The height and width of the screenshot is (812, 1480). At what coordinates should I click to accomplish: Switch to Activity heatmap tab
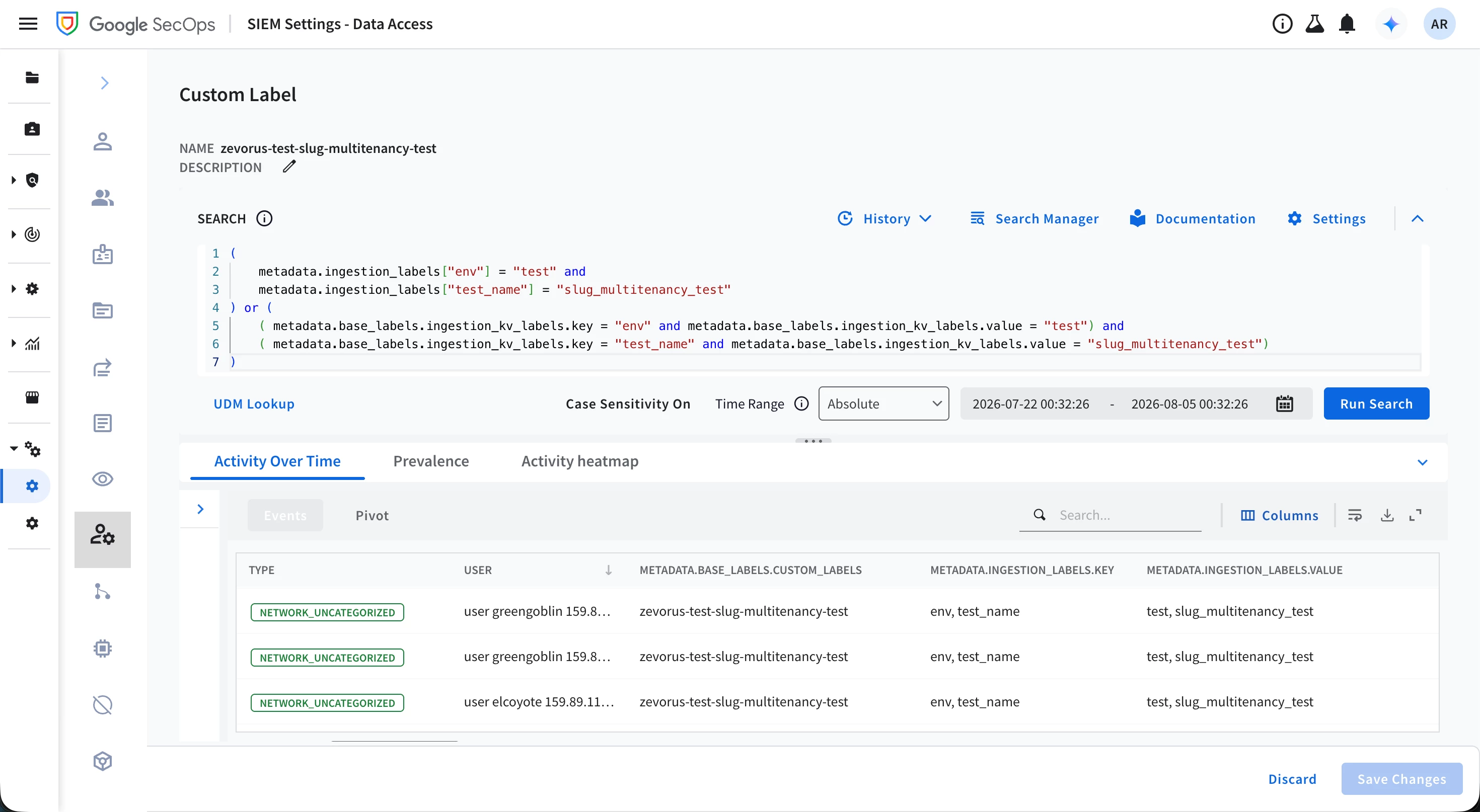pos(580,461)
